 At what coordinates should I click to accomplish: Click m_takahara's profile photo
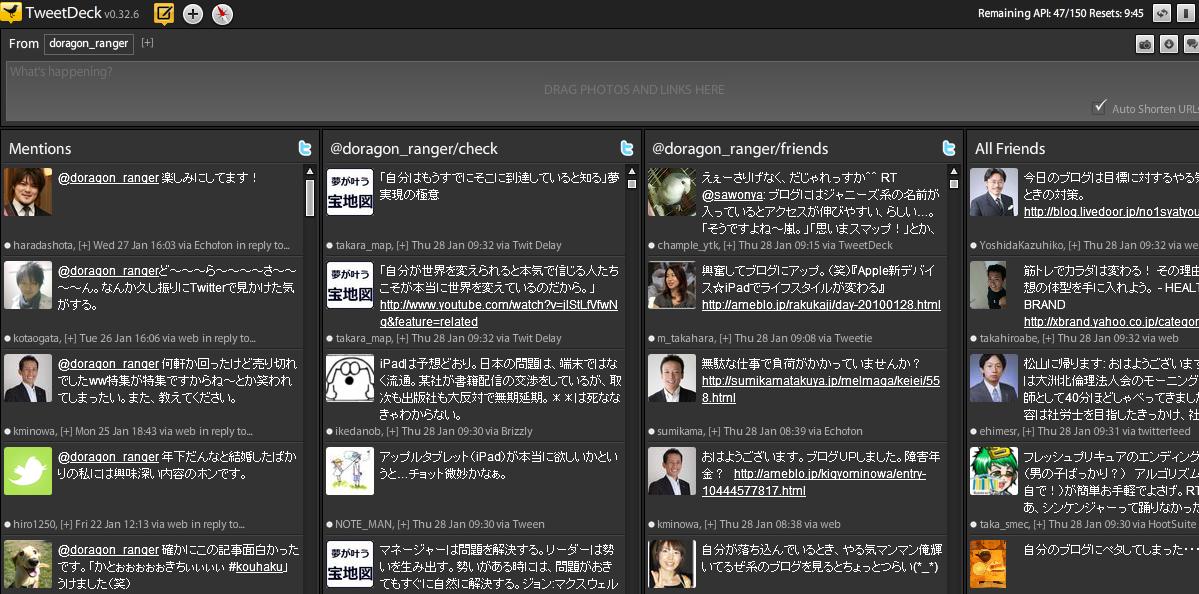coord(672,284)
